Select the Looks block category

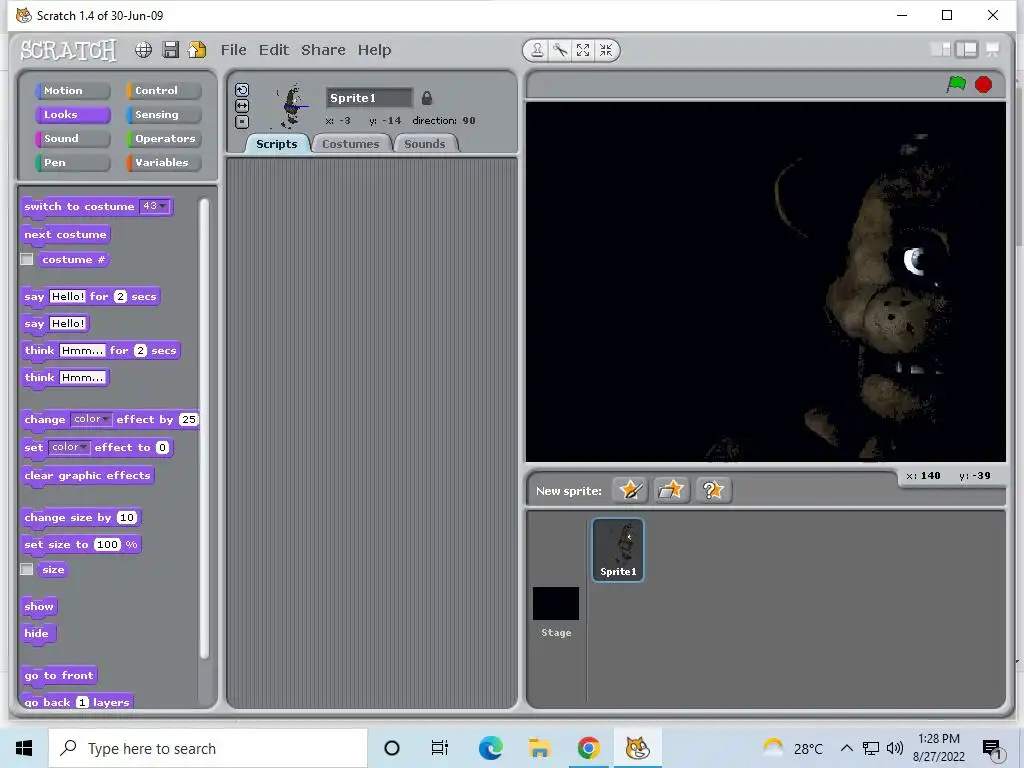click(x=72, y=115)
